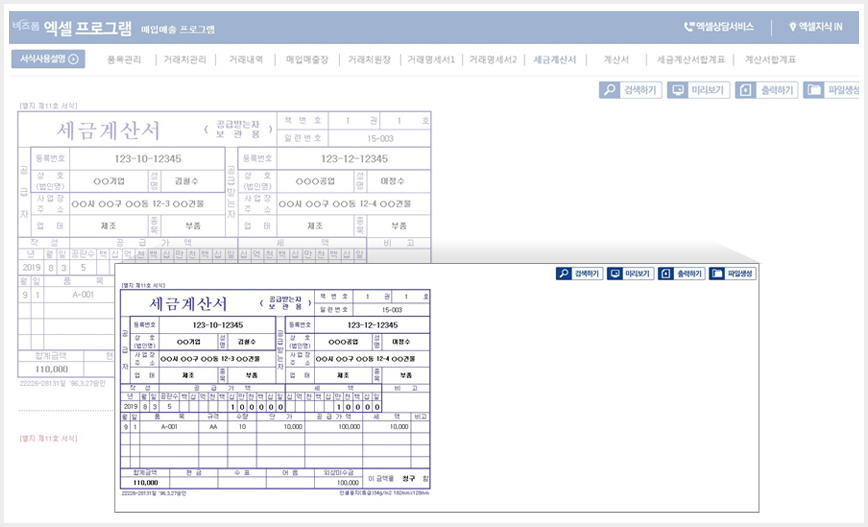Go to the 계산서합계표 tab
The image size is (868, 527).
tap(770, 59)
